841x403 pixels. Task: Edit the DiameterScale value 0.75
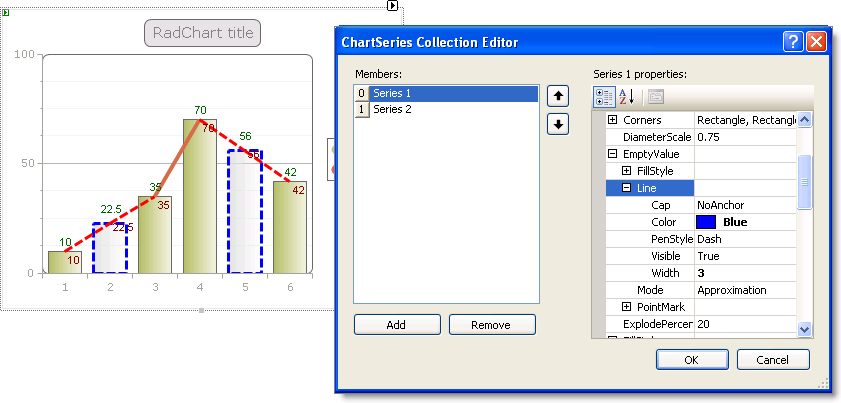pyautogui.click(x=745, y=137)
